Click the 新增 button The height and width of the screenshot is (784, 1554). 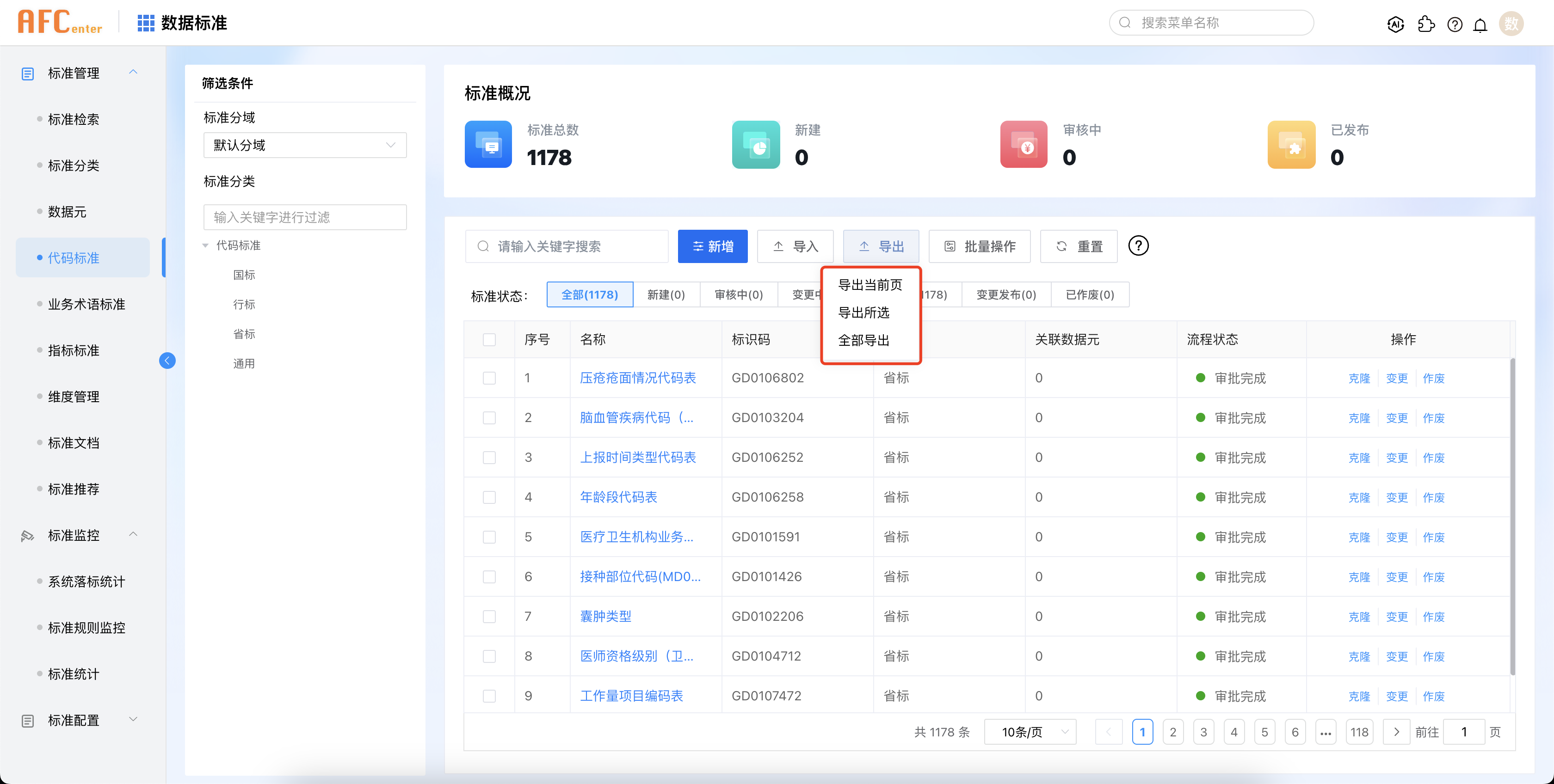point(712,246)
